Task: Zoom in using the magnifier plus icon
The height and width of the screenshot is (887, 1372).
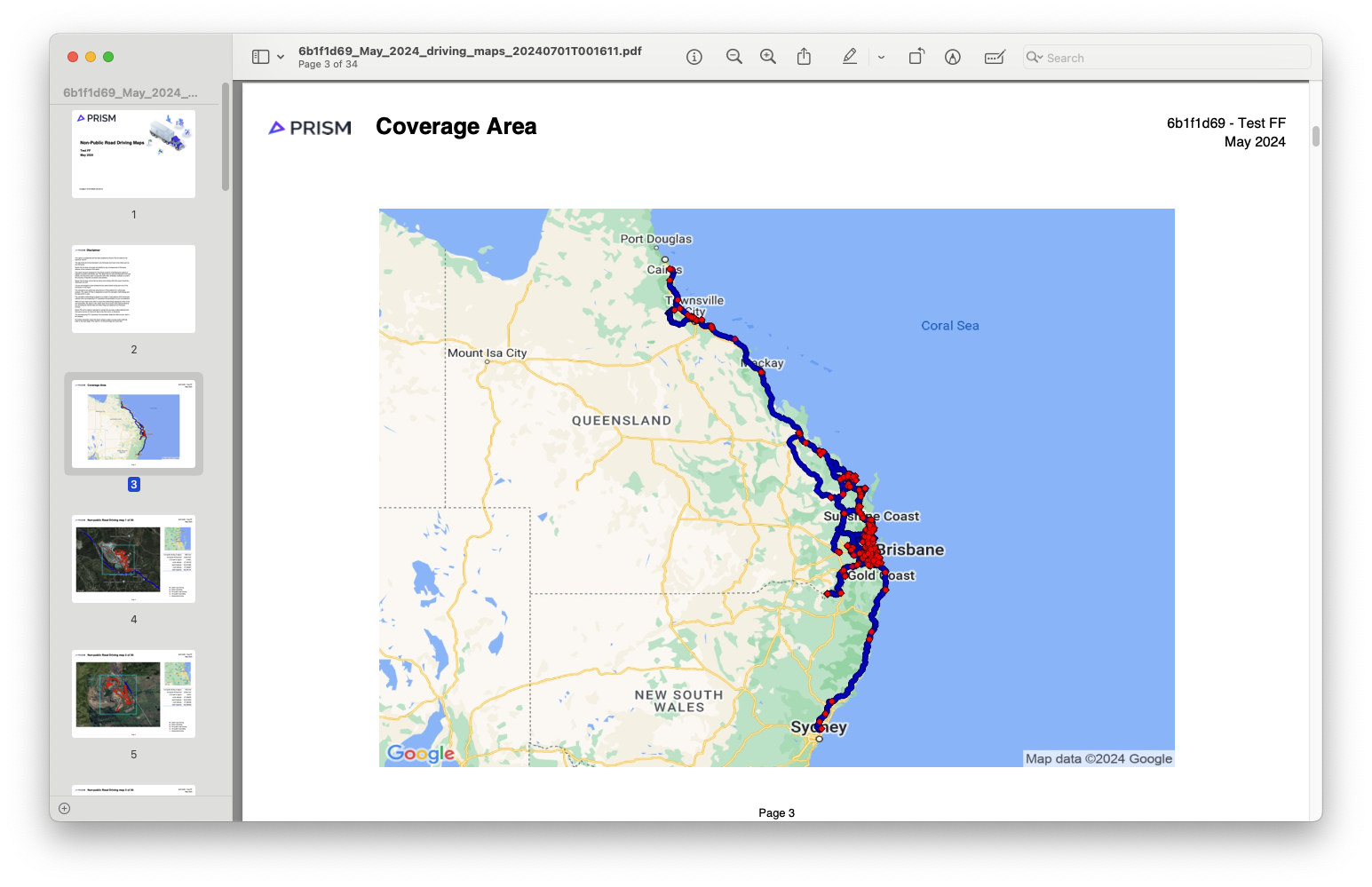Action: click(x=768, y=57)
